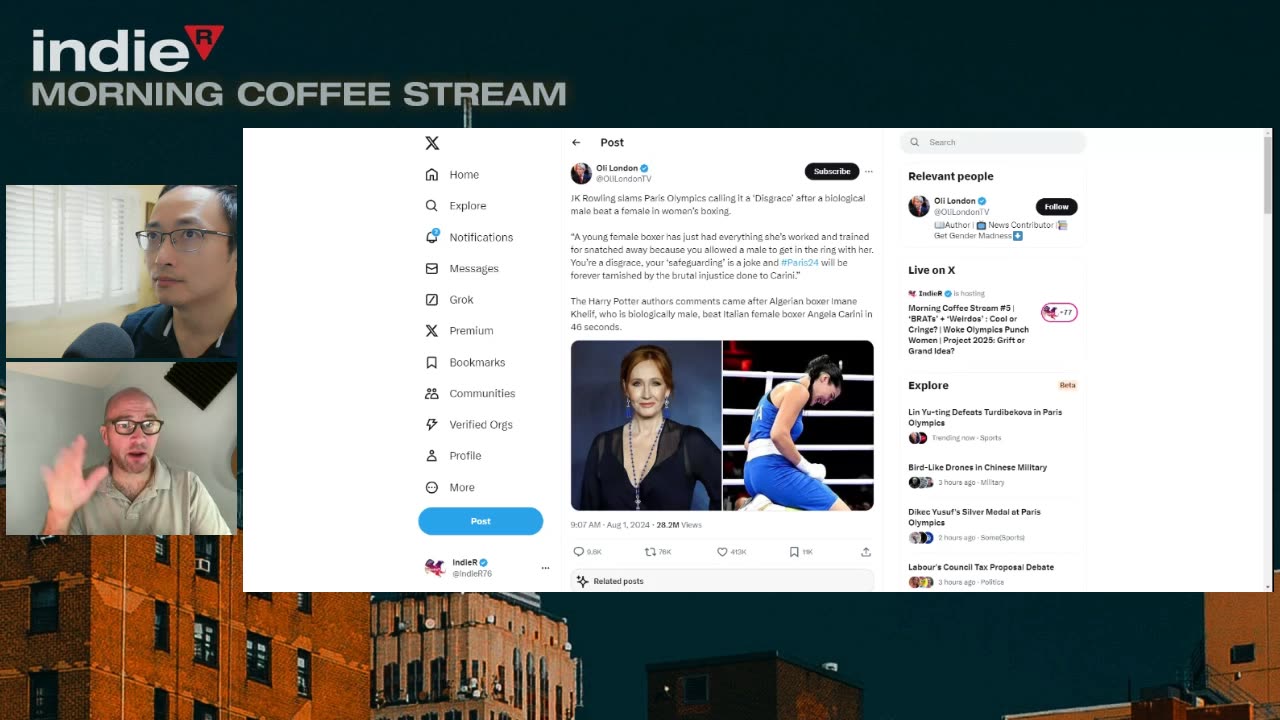Click the Messages menu label
This screenshot has height=720, width=1280.
(x=474, y=268)
